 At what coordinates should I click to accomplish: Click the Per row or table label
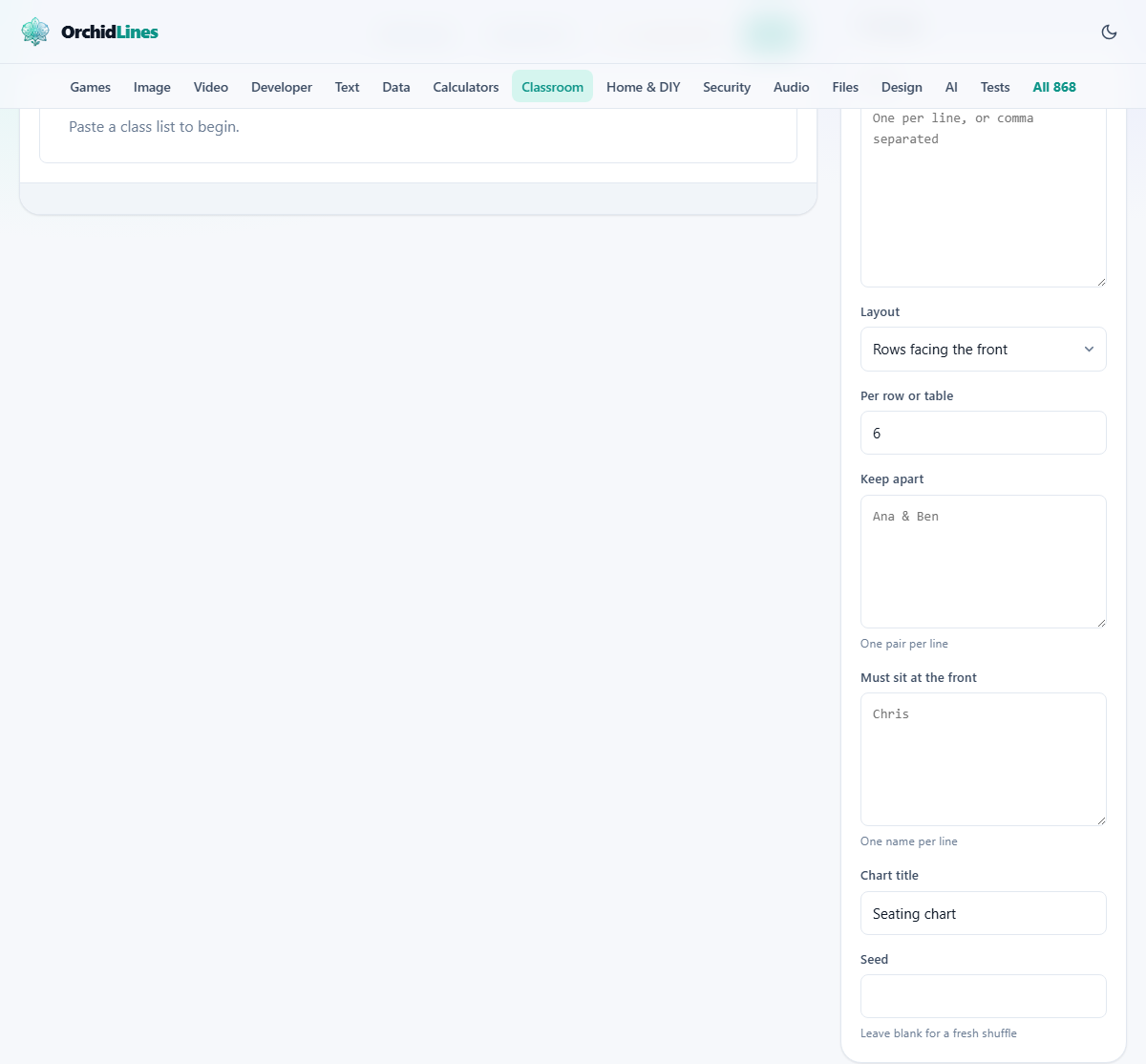tap(906, 396)
